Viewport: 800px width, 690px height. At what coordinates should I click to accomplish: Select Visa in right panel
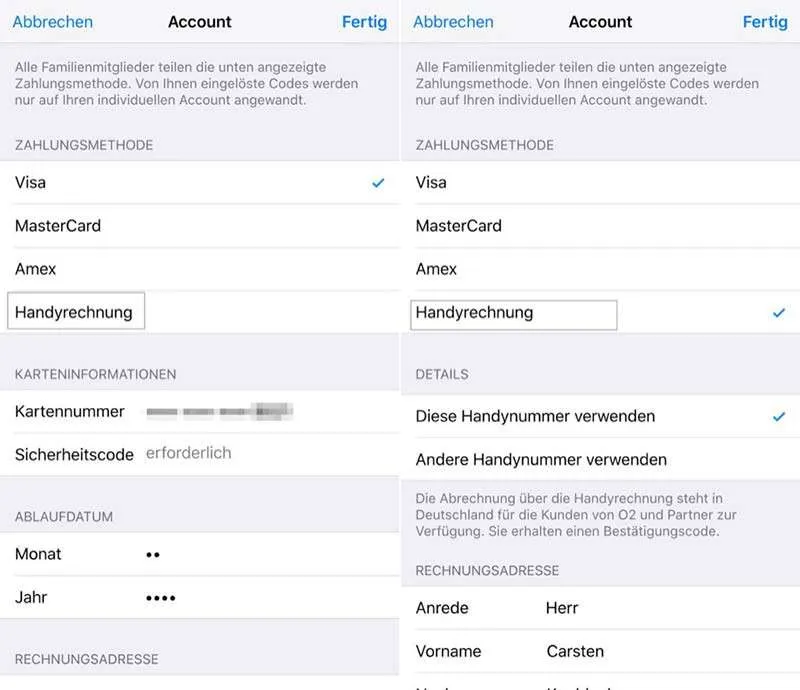(x=601, y=183)
